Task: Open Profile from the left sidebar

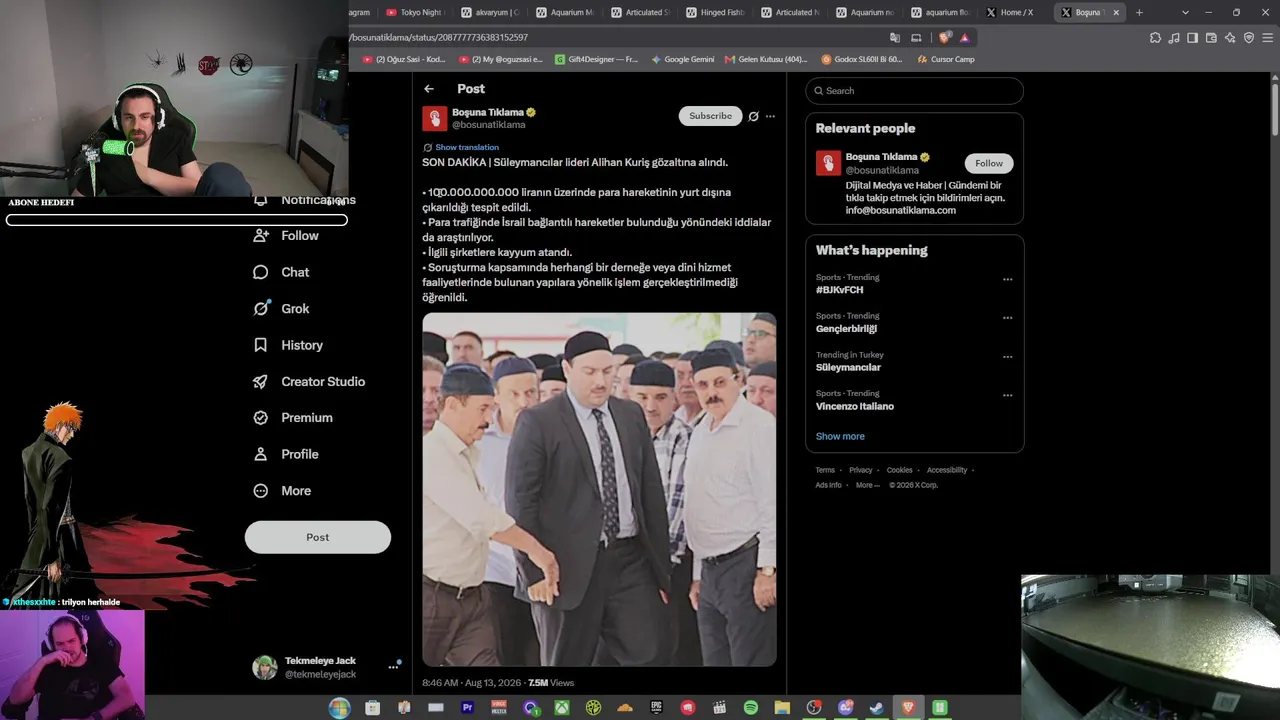Action: click(286, 454)
